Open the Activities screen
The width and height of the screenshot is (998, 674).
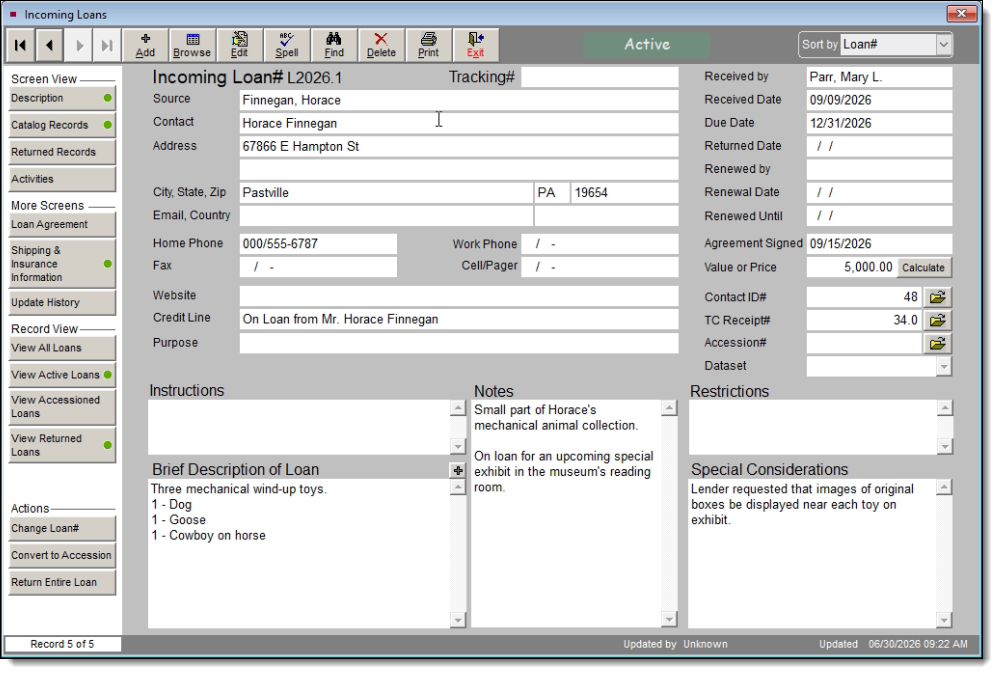(62, 179)
